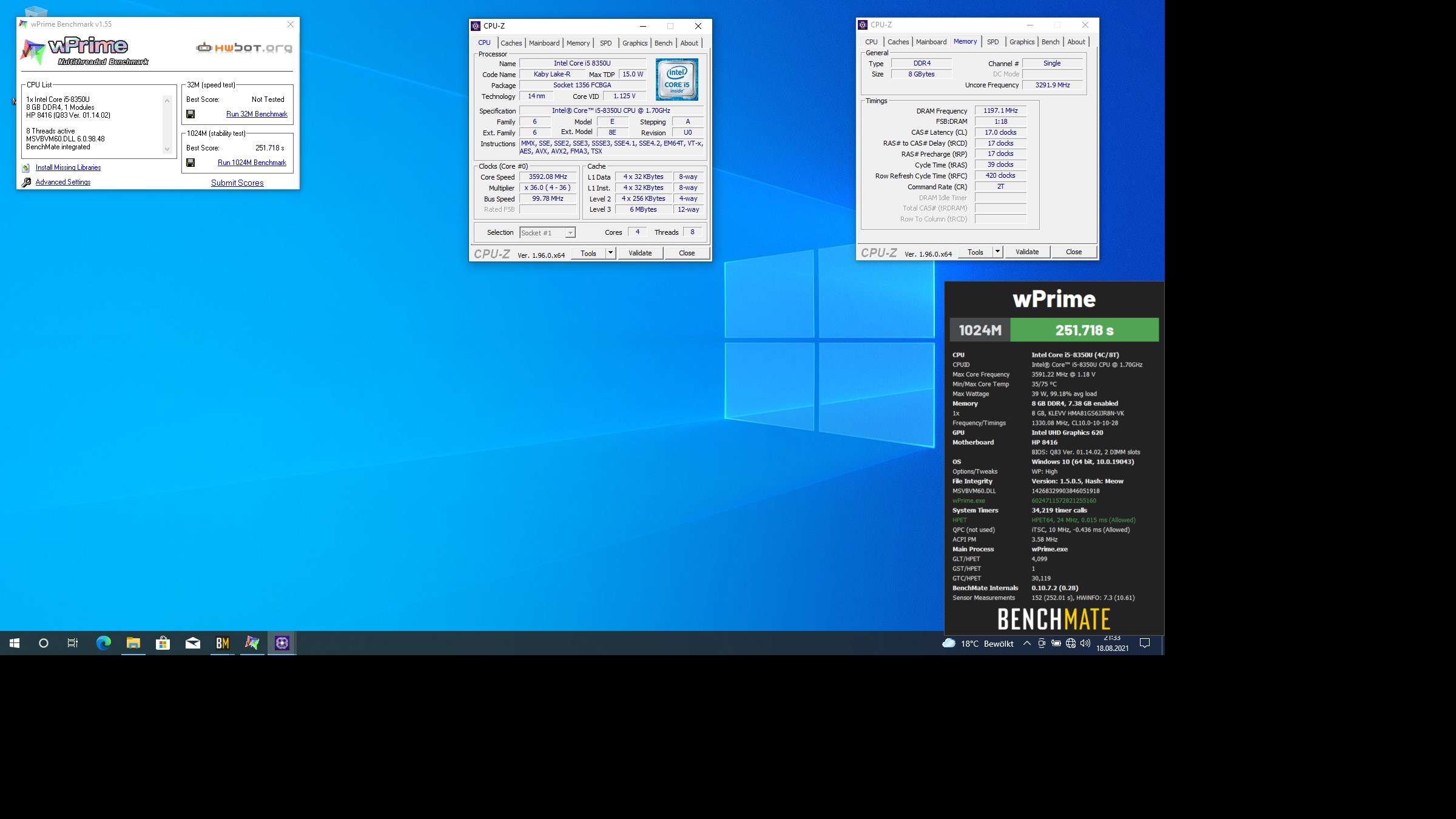Open Microsoft Store from the taskbar

click(163, 643)
